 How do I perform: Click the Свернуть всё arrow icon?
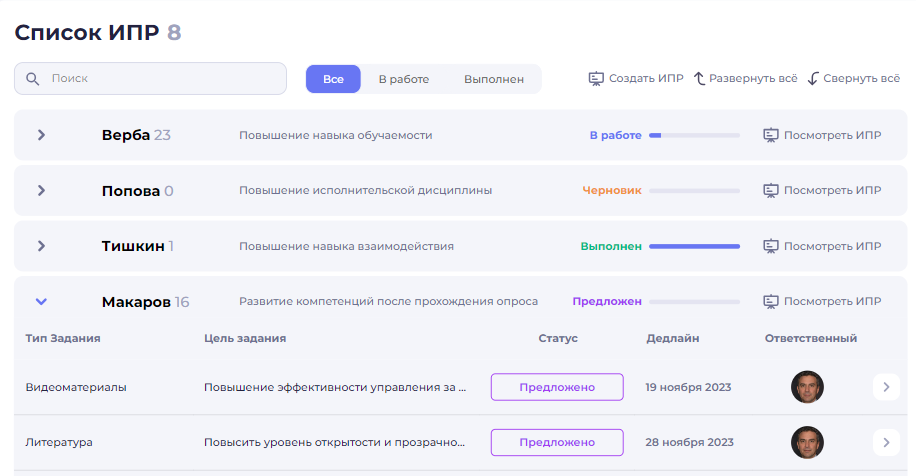pyautogui.click(x=813, y=79)
